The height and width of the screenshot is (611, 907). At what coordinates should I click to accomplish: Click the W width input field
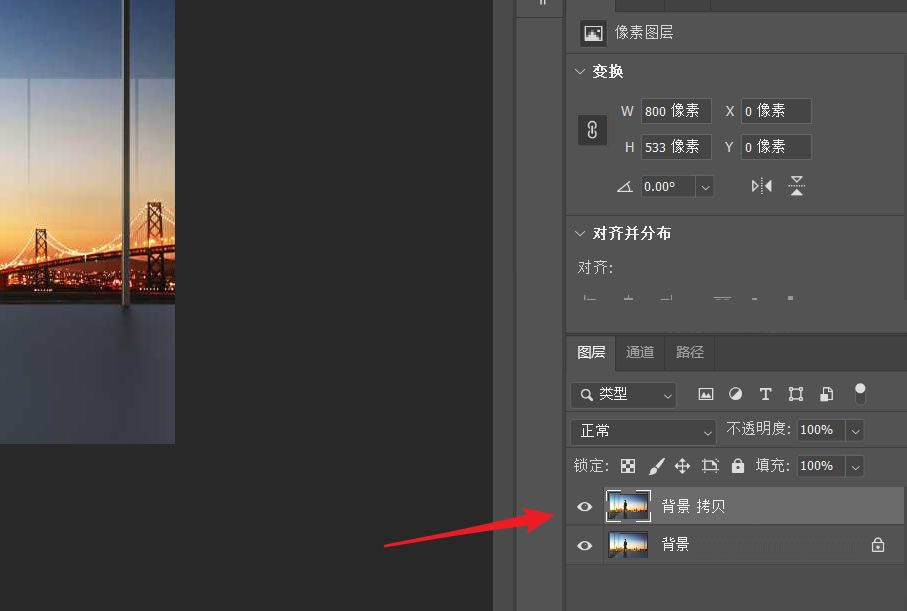675,111
